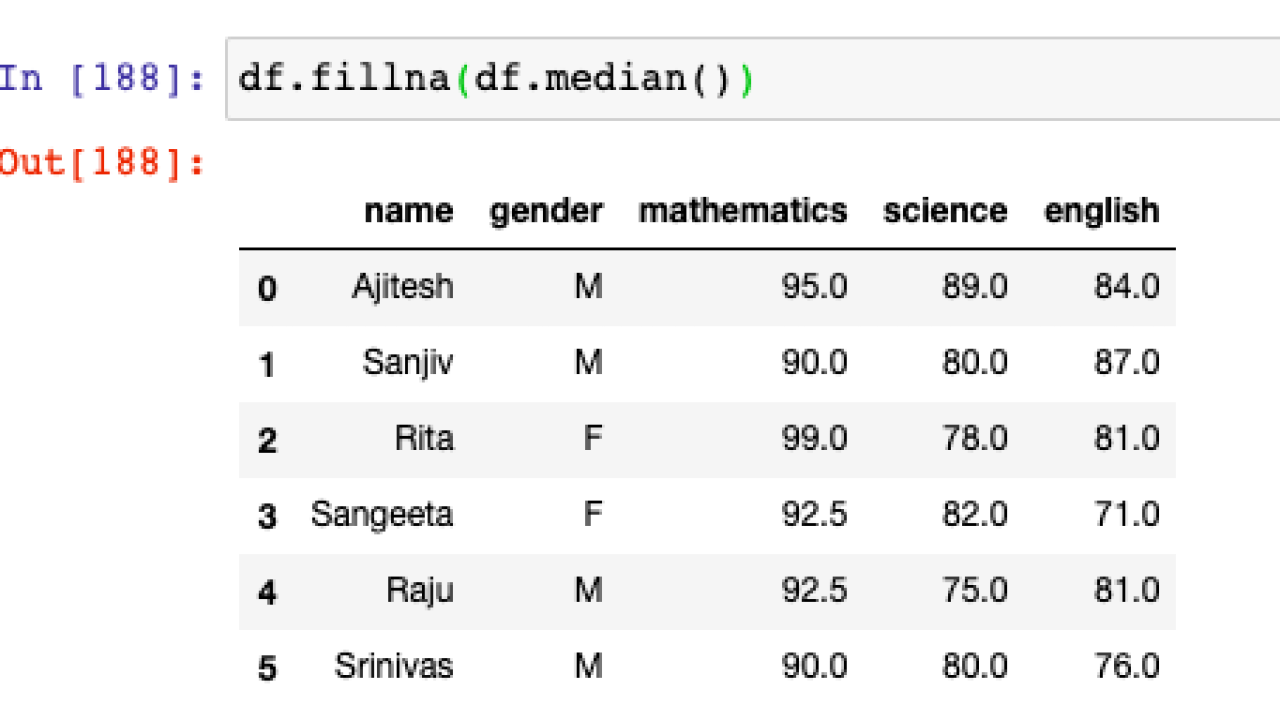Click the name column header

[408, 211]
